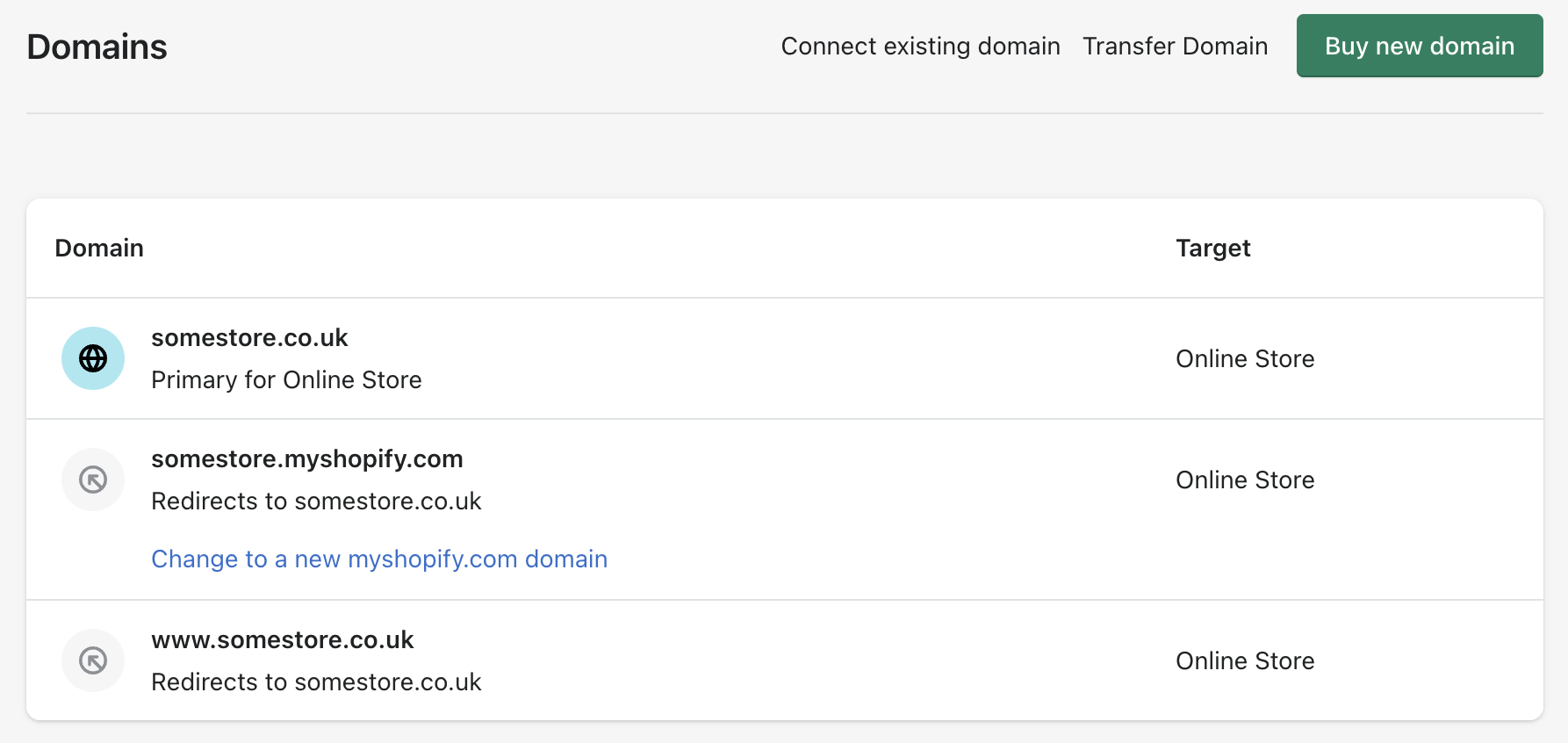Click the redirect arrow icon for somestore.myshopify.com
The height and width of the screenshot is (743, 1568).
coord(92,480)
